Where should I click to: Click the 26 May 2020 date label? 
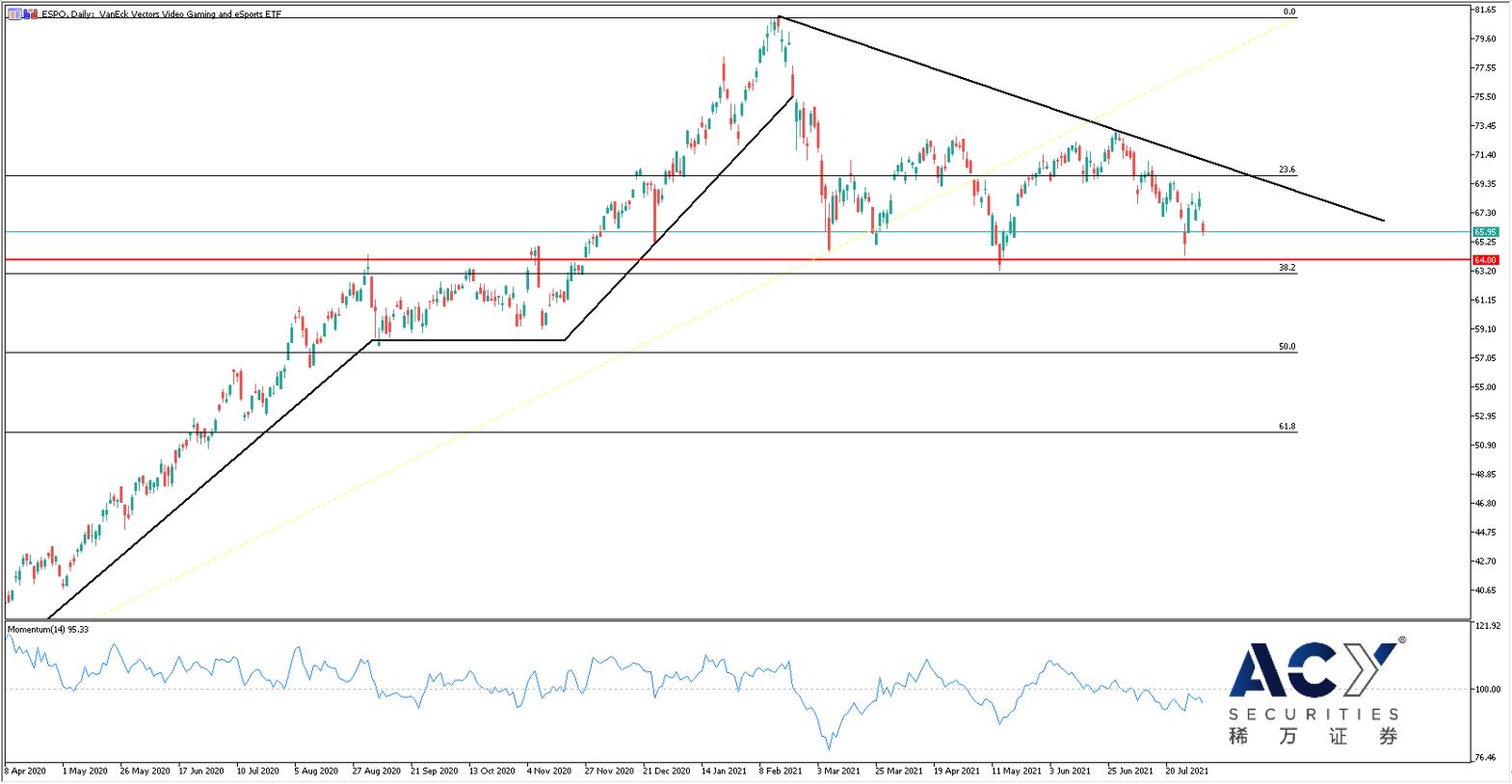click(144, 771)
